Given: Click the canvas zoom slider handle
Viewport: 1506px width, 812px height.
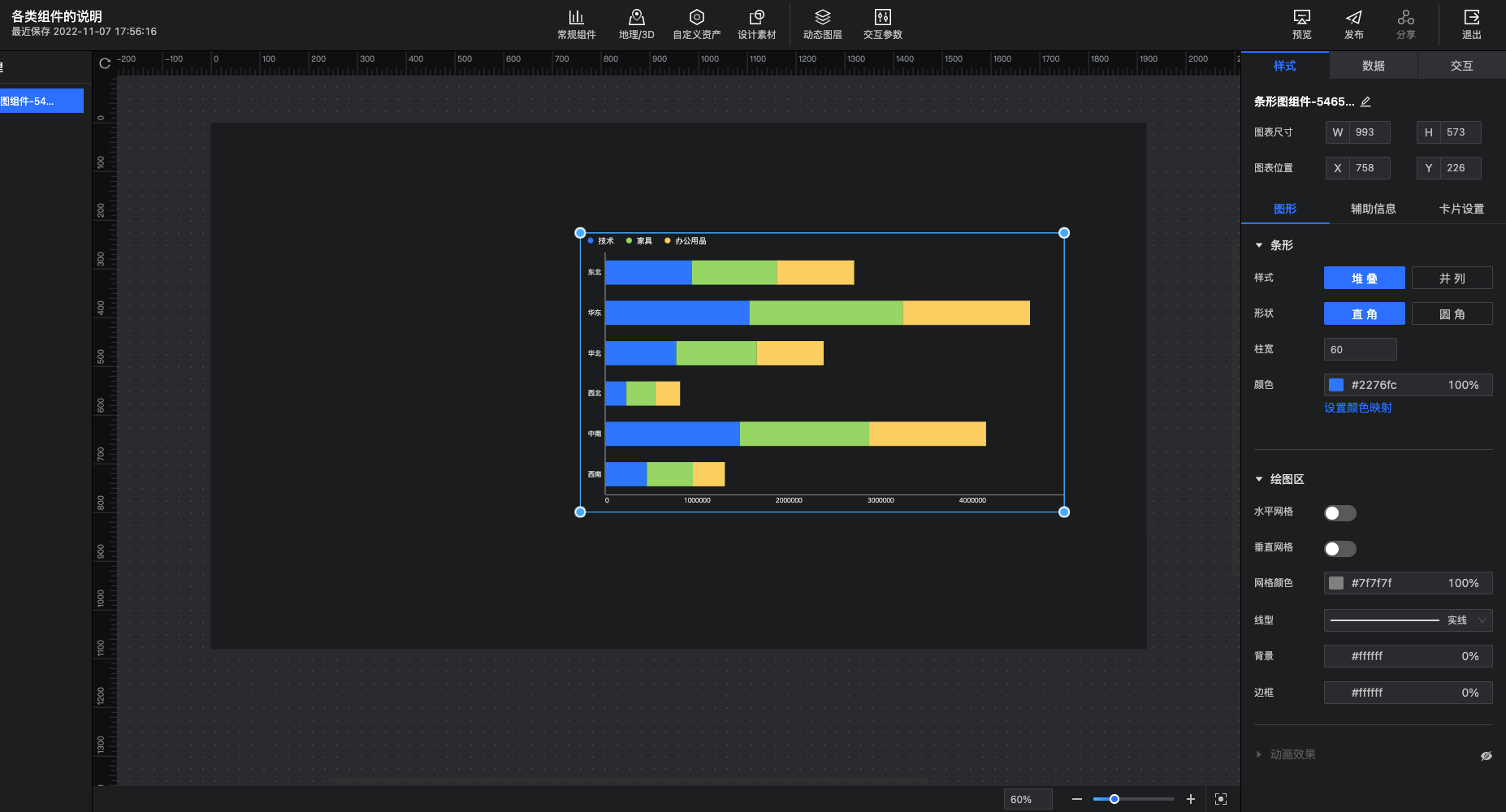Looking at the screenshot, I should pyautogui.click(x=1114, y=799).
